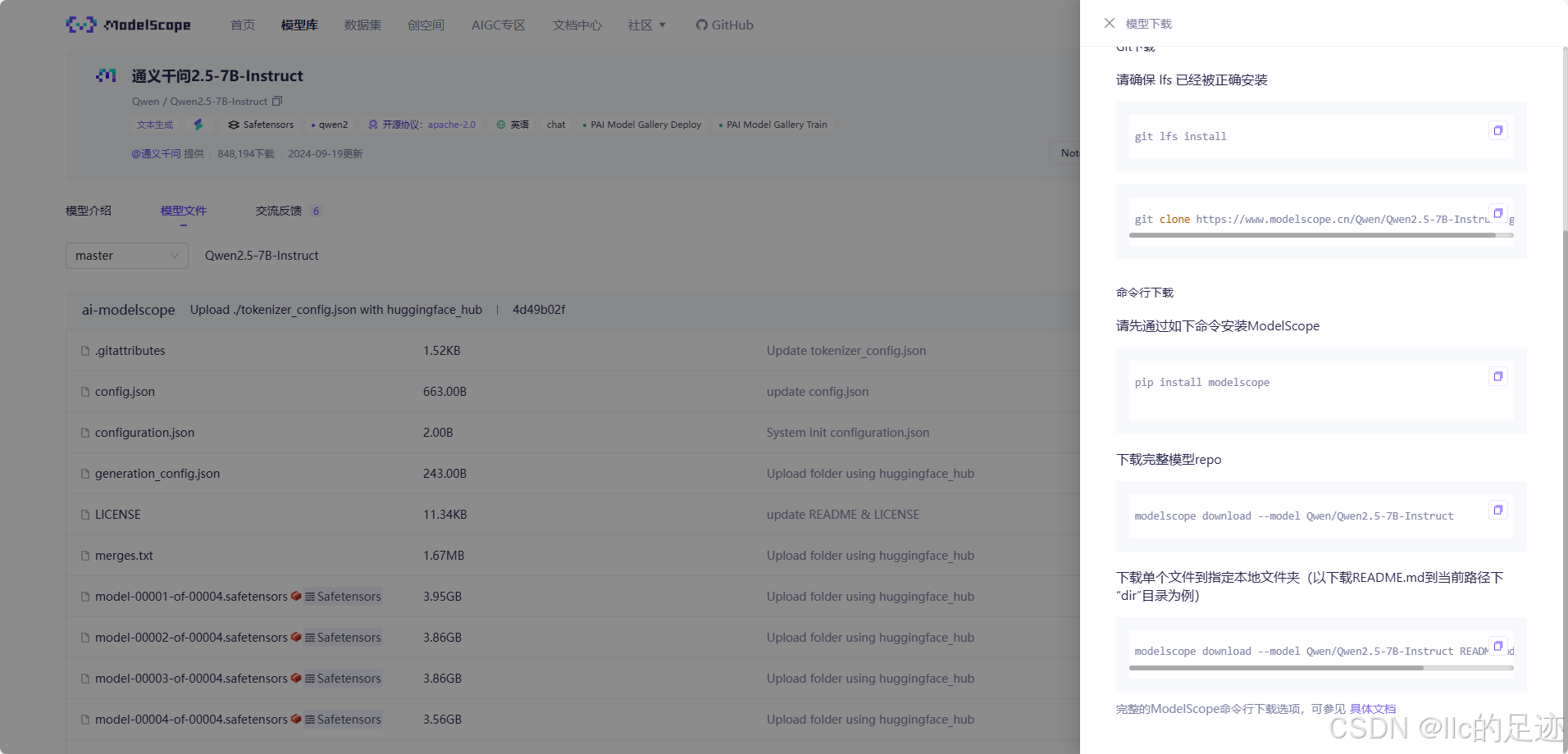Open model-00003-of-00004.safetensors file

191,679
